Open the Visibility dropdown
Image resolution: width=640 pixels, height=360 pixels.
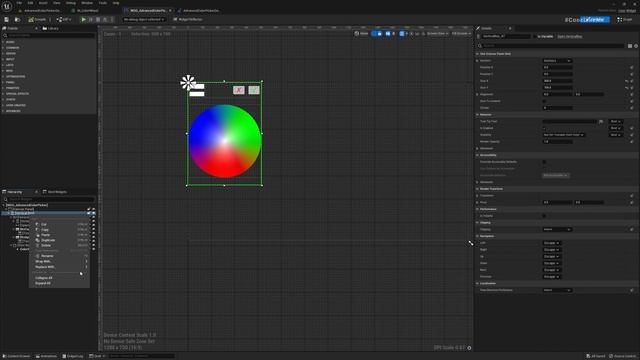(564, 135)
